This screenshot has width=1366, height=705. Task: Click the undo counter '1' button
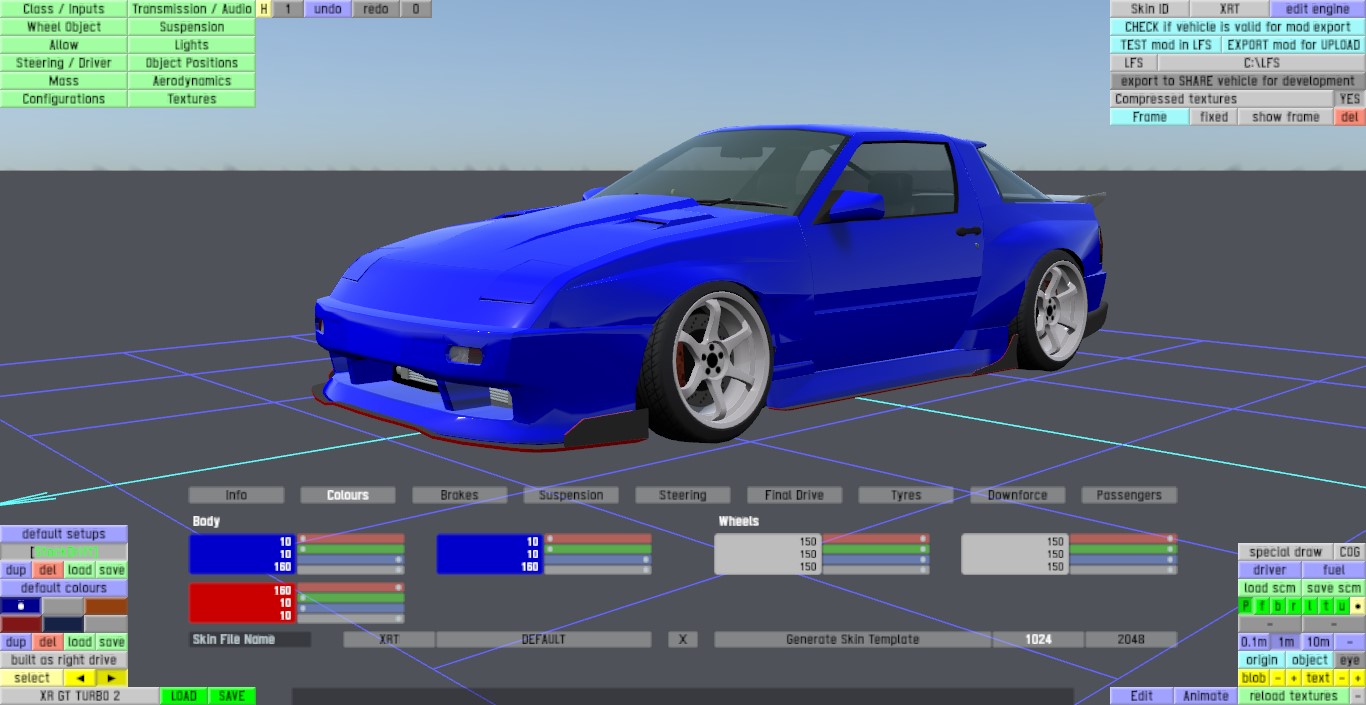click(x=288, y=9)
